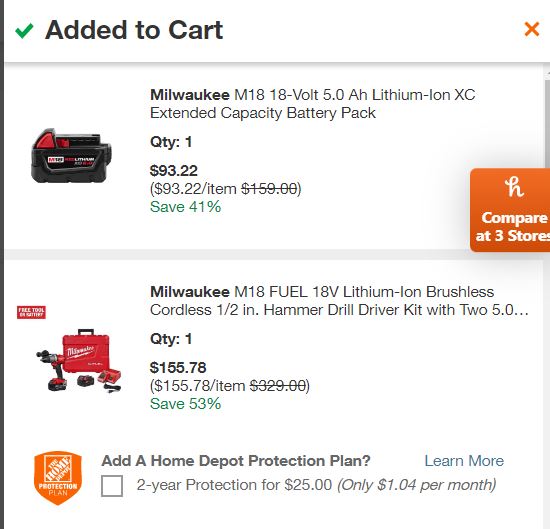Screen dimensions: 550x529
Task: Open the M18 5.0 Ah Battery Pack title
Action: [x=313, y=104]
